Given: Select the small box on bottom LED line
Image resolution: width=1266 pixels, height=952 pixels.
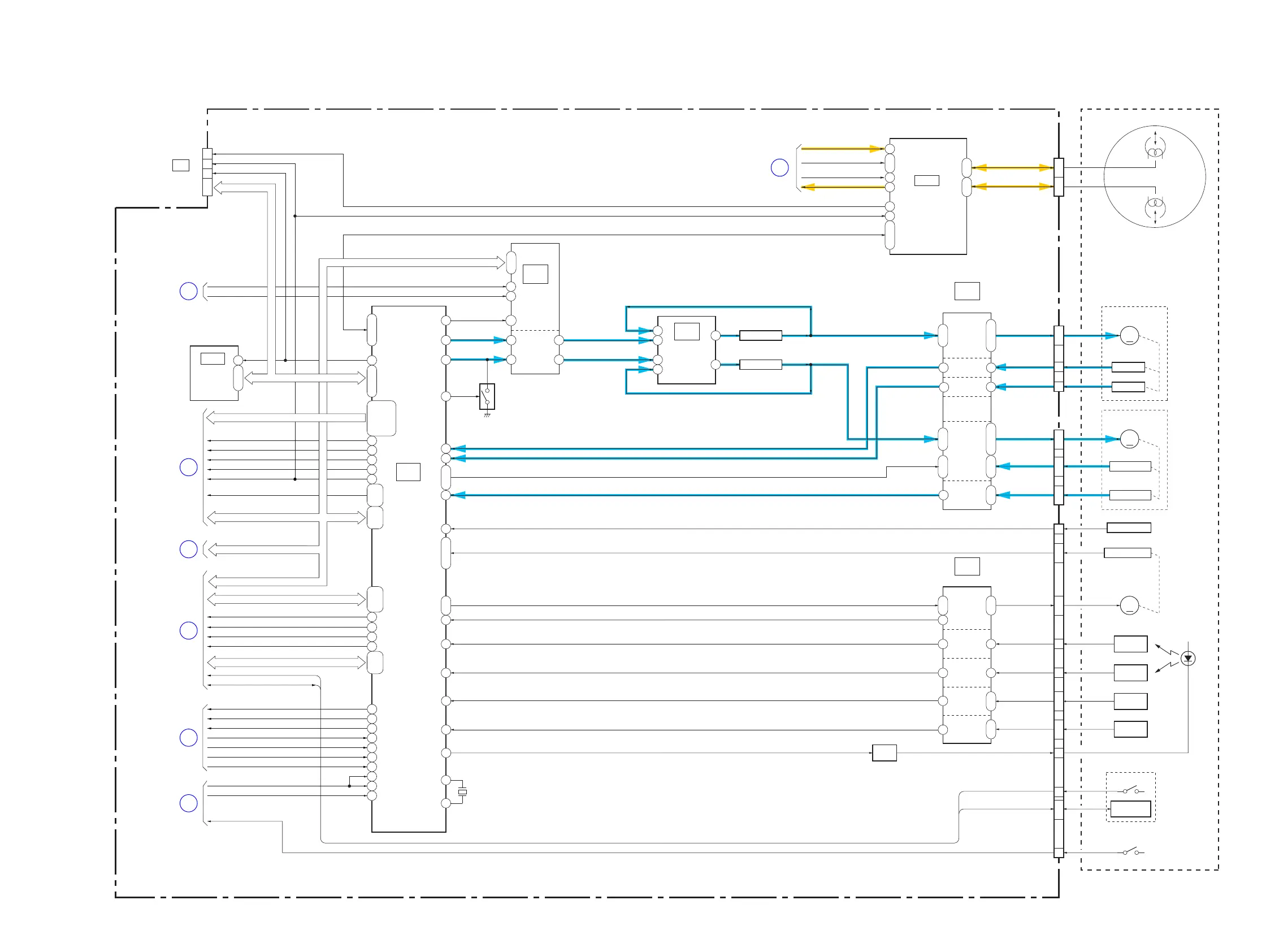Looking at the screenshot, I should click(885, 753).
